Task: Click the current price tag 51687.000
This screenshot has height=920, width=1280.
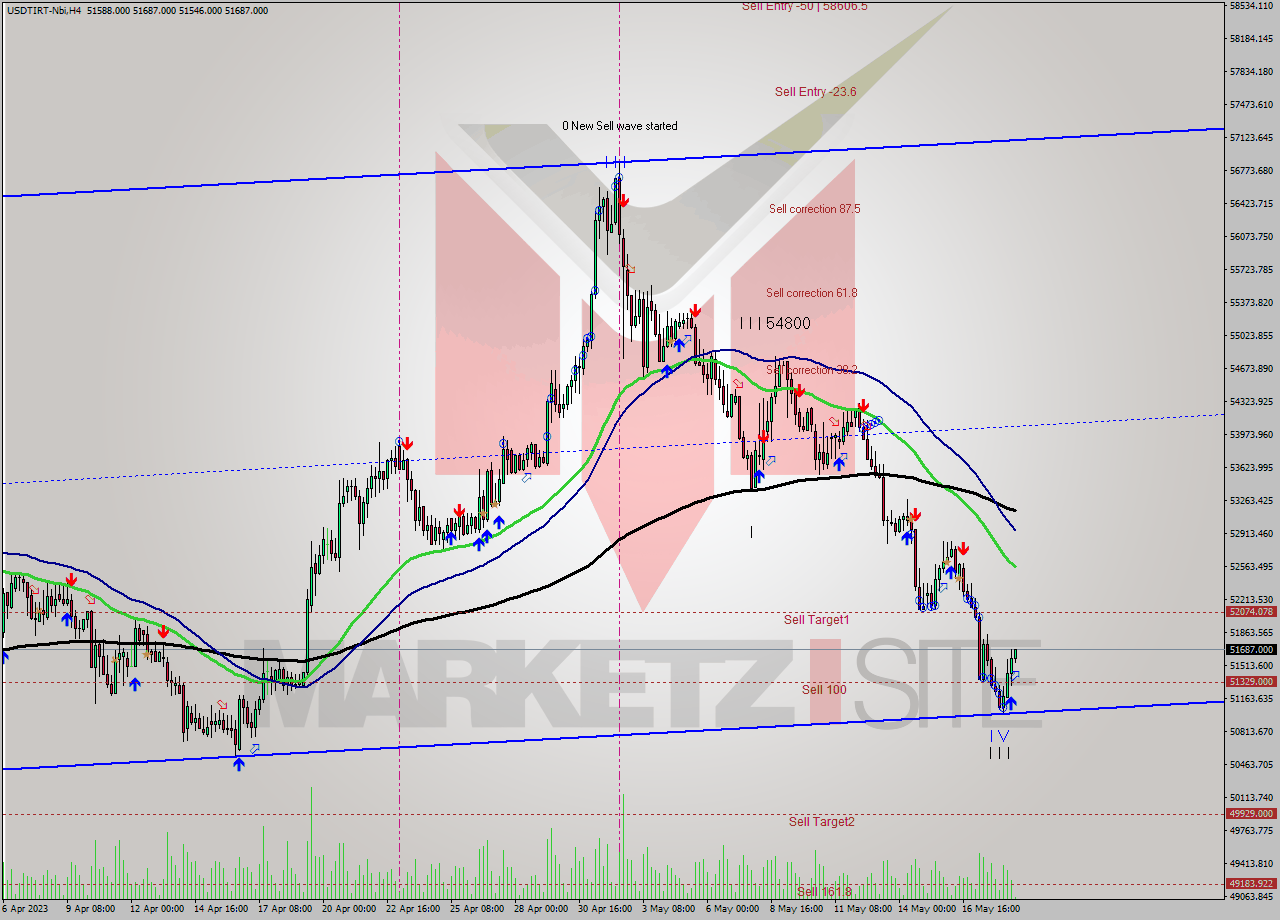Action: [x=1251, y=650]
